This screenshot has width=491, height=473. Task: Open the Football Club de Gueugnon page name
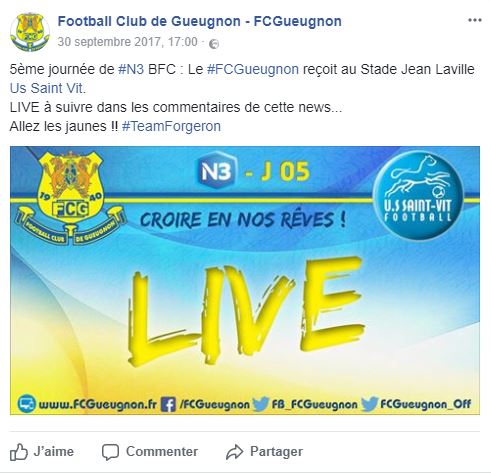(x=200, y=21)
